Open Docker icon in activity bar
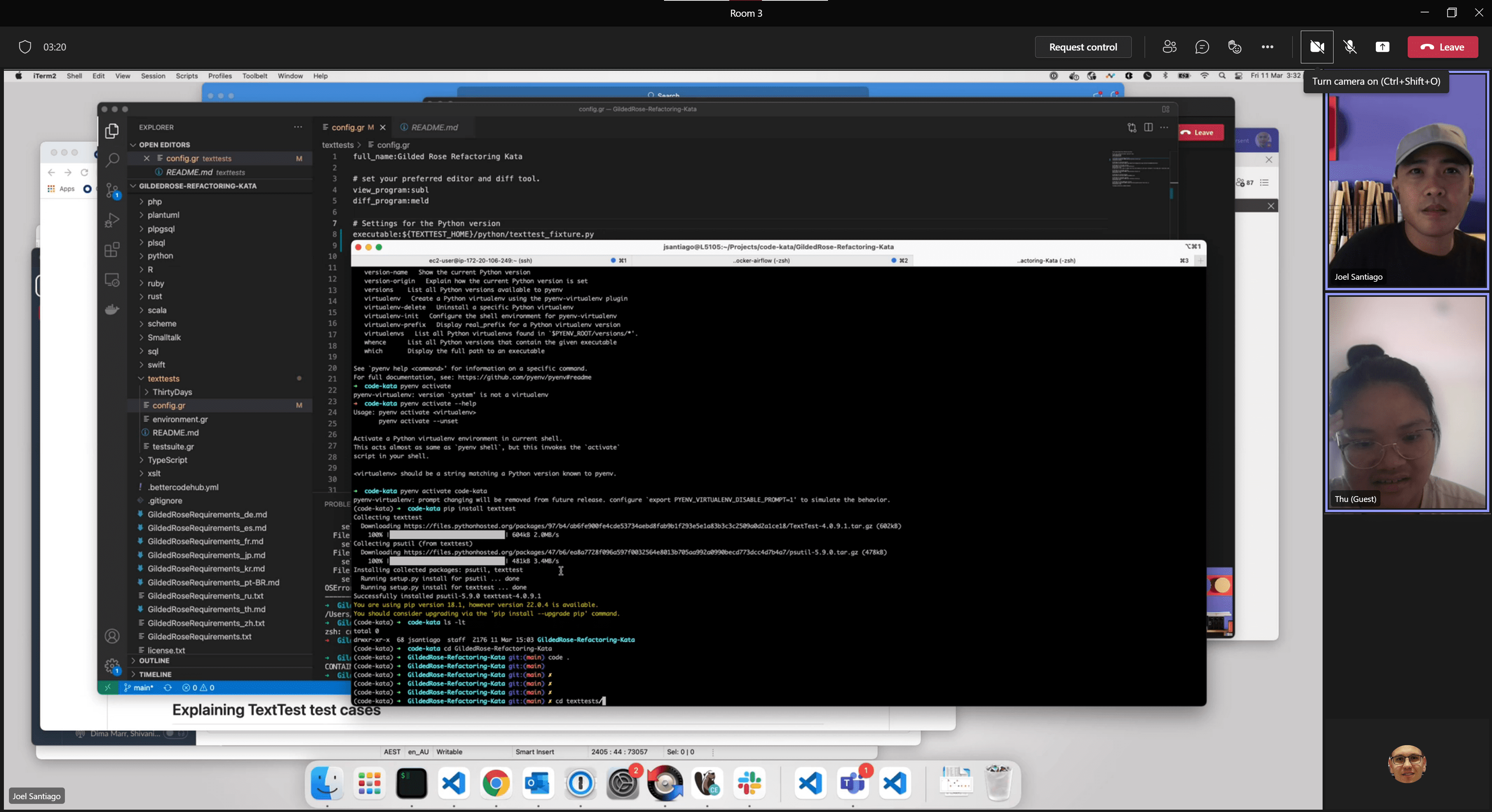 pyautogui.click(x=112, y=310)
